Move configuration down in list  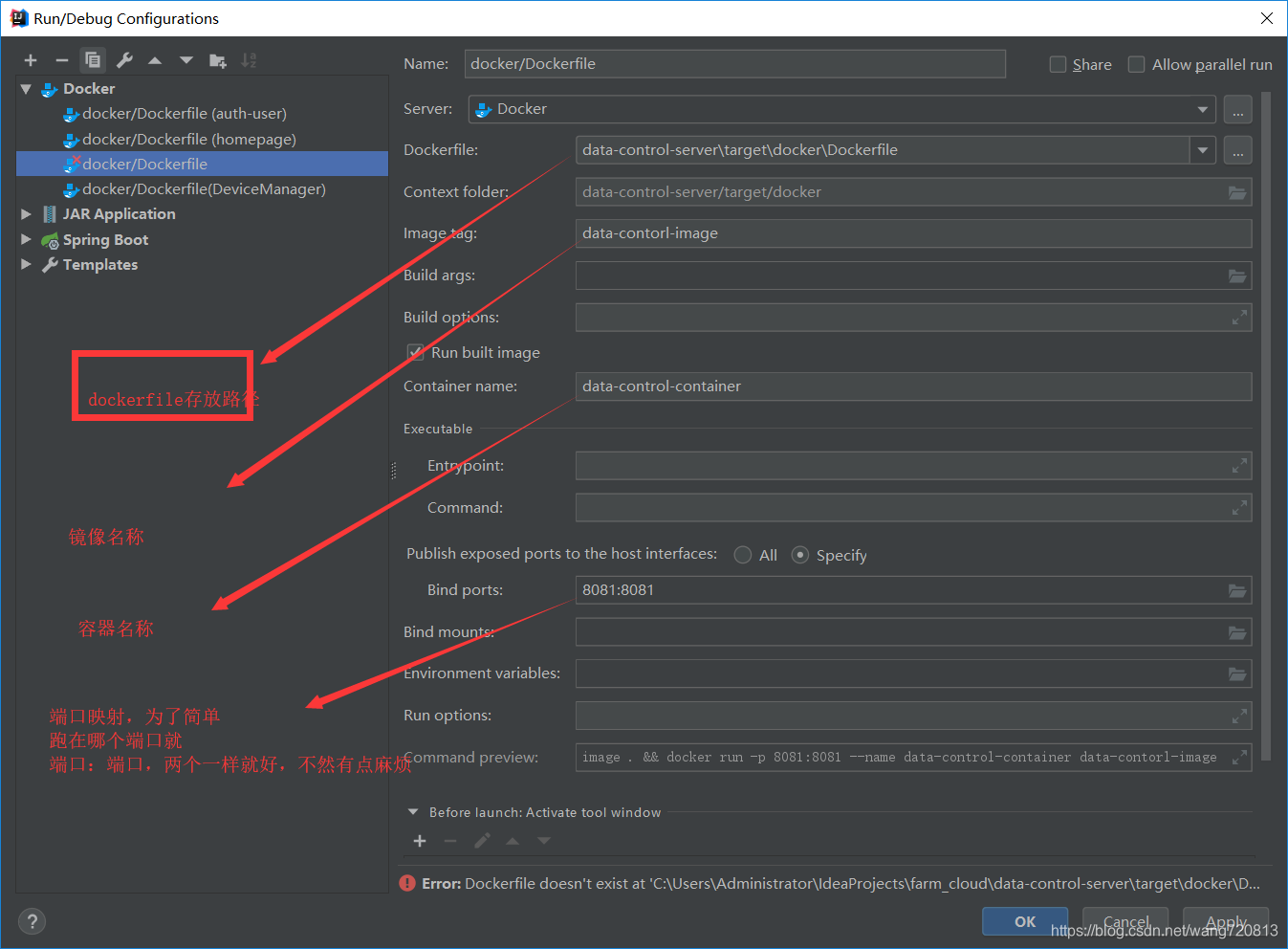[186, 60]
